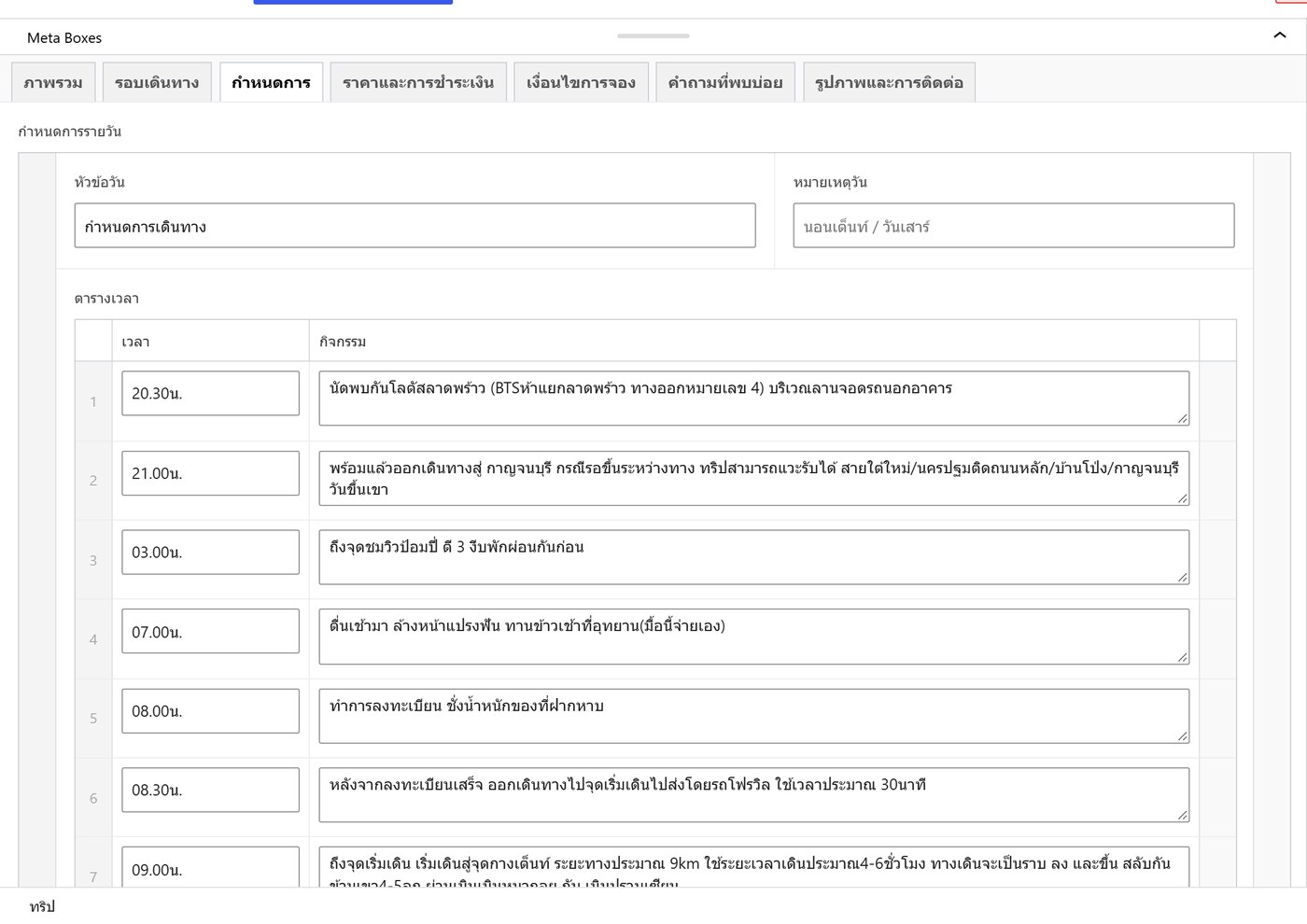
Task: Show the คำถามที่พบบ่อย tab
Action: click(725, 82)
